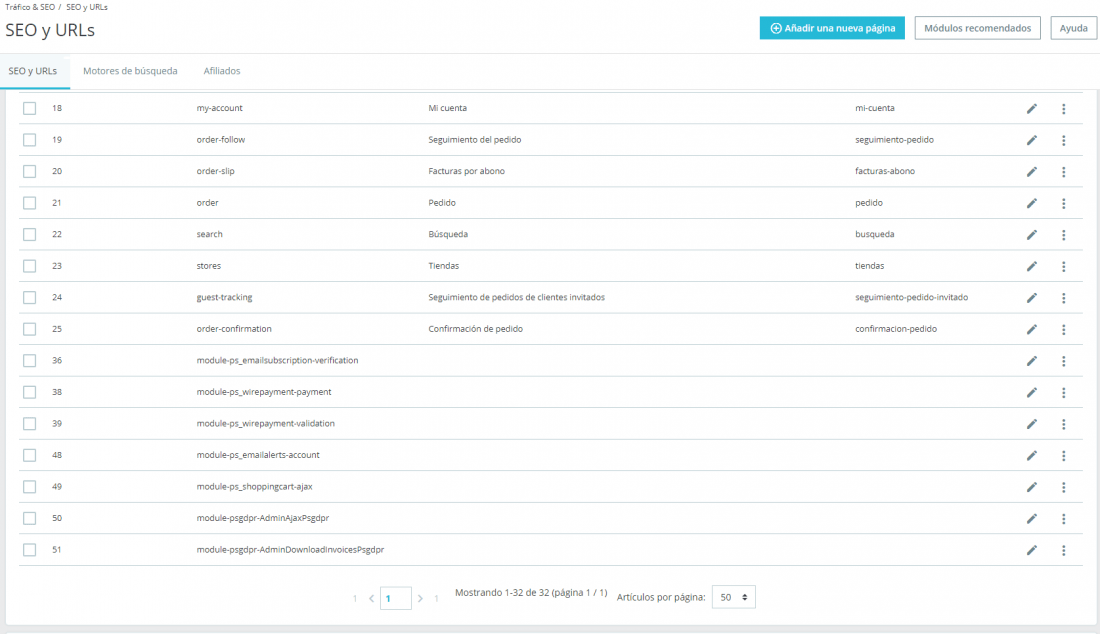Screen dimensions: 1100x634
Task: Click pencil icon for order row 21
Action: coord(1031,203)
